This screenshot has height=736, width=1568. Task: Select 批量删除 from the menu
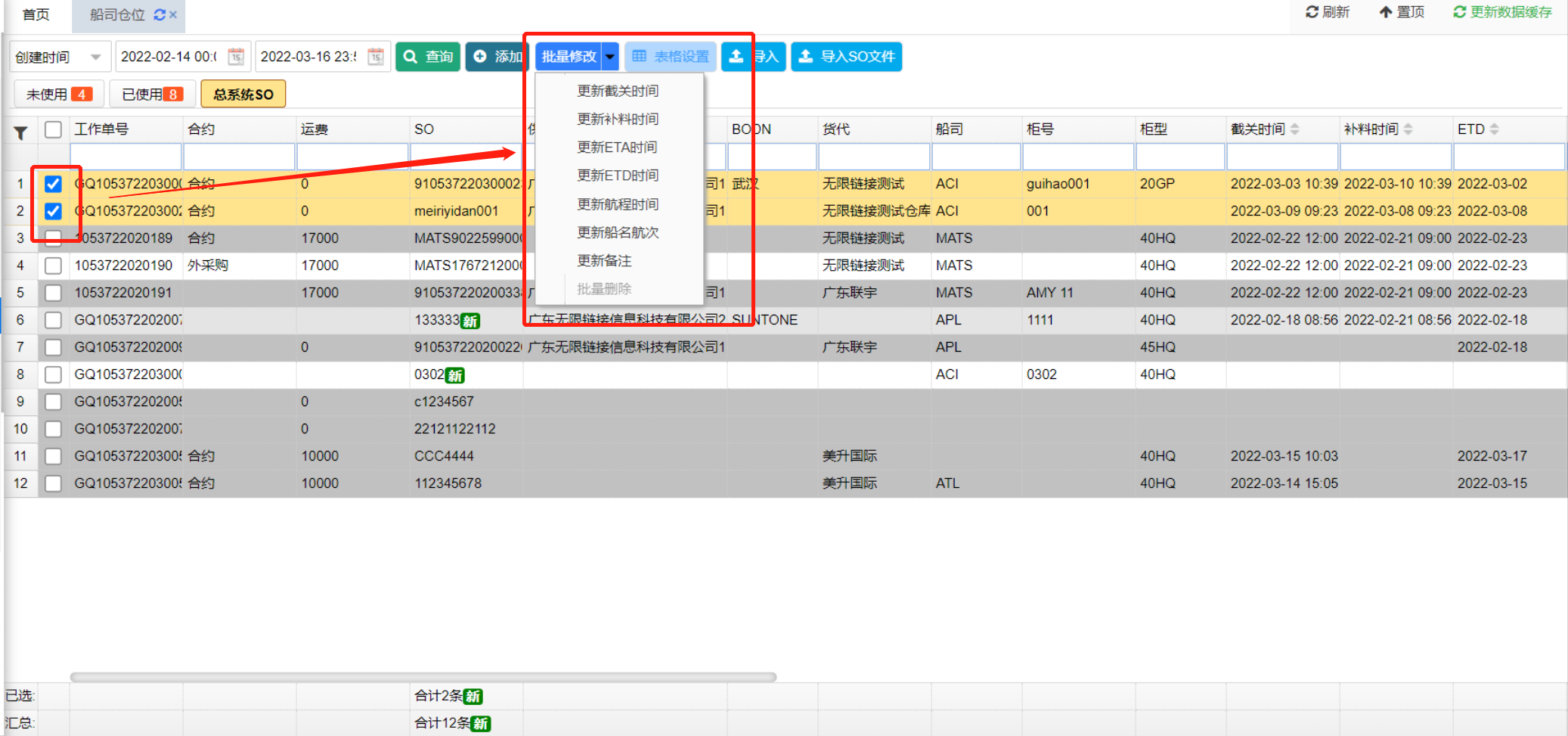click(x=604, y=289)
